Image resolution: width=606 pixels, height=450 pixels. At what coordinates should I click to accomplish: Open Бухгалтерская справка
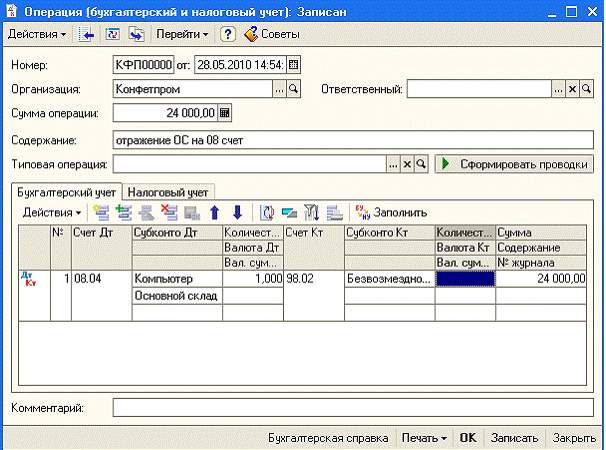point(328,438)
